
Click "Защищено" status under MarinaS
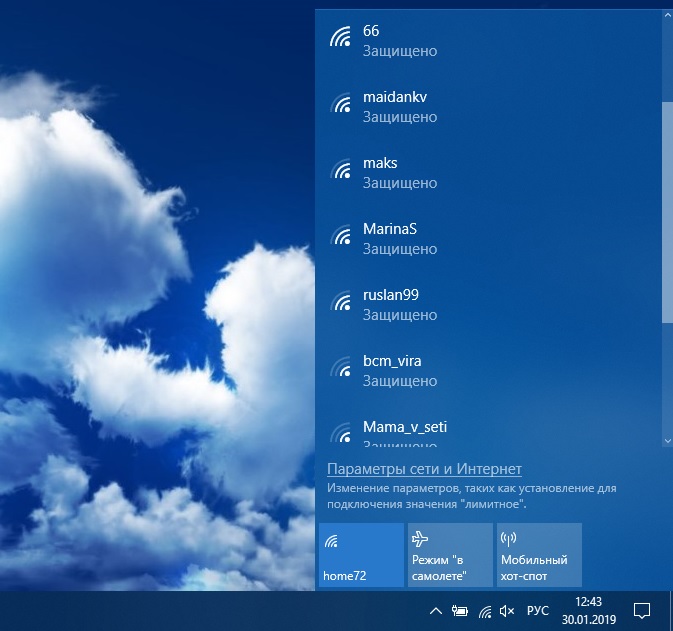[400, 249]
